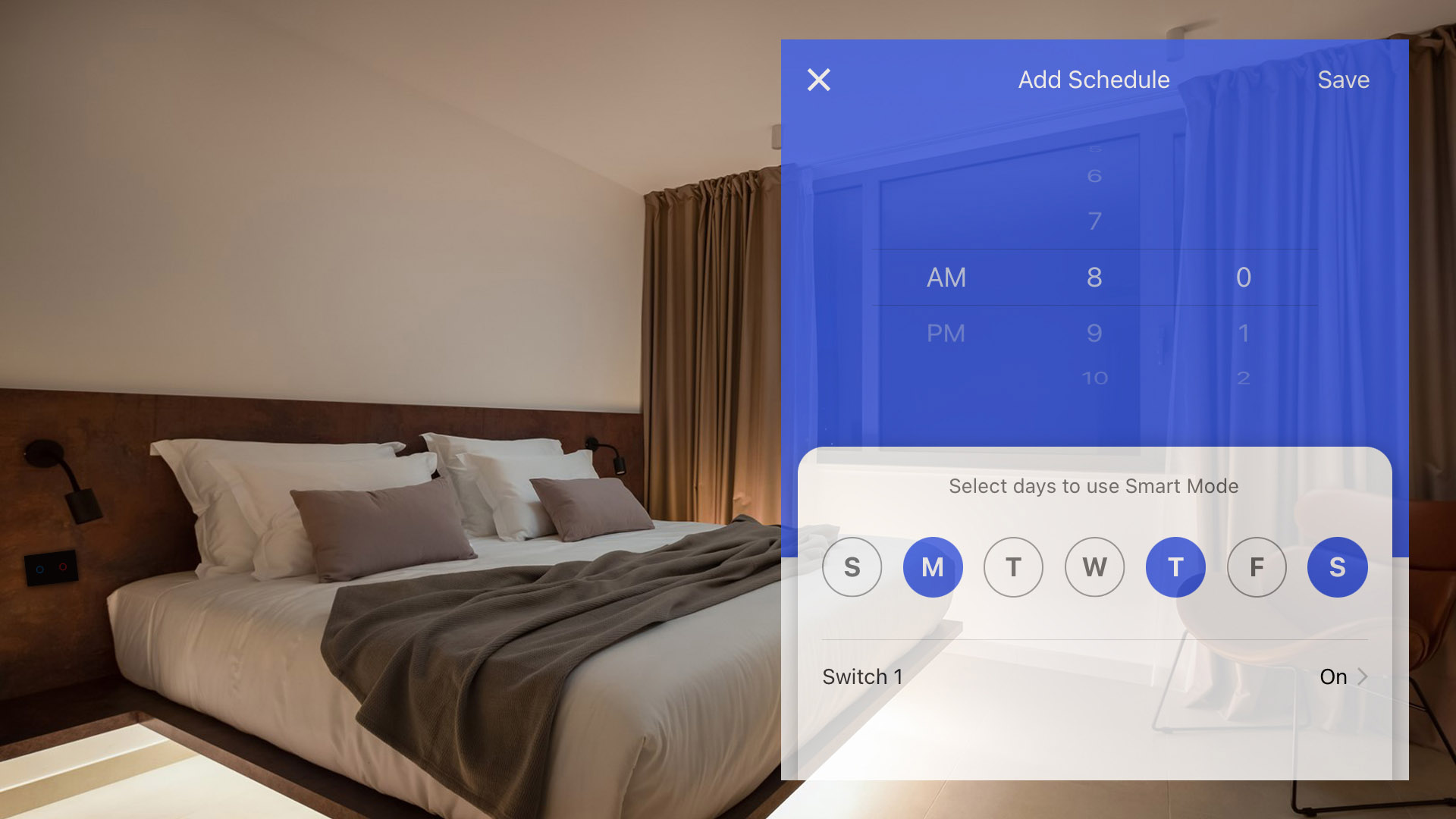This screenshot has width=1456, height=819.
Task: Select Monday day button
Action: click(x=932, y=567)
